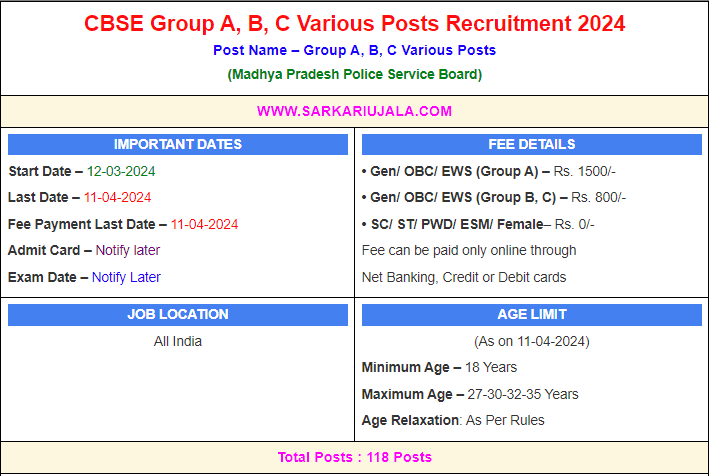The height and width of the screenshot is (476, 709).
Task: Select the Group B, C fee Rs. 800 line
Action: point(493,197)
